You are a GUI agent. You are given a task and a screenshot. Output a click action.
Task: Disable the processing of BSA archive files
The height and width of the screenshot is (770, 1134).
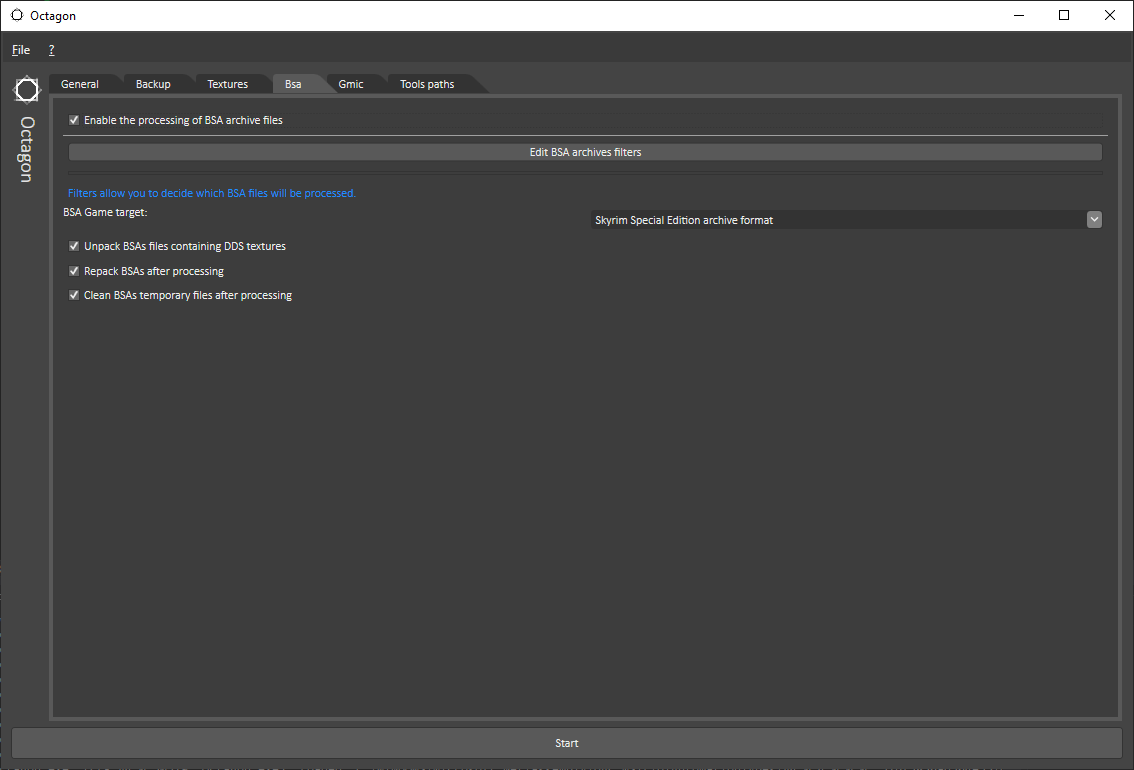[x=74, y=120]
